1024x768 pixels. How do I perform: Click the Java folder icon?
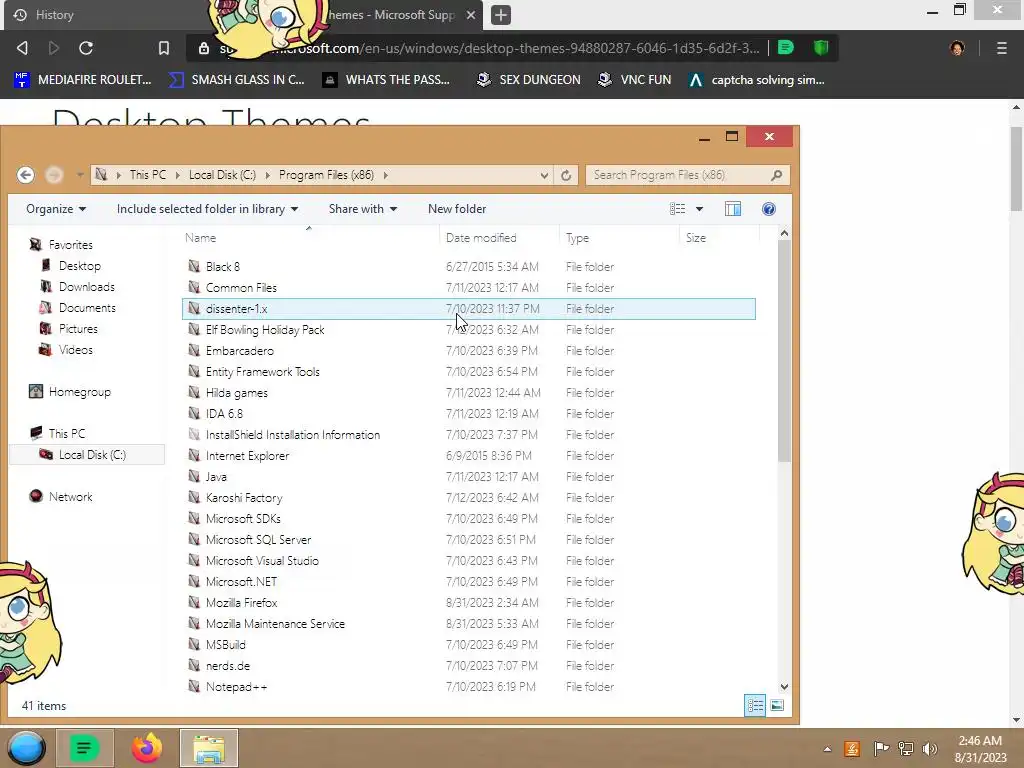pos(194,477)
